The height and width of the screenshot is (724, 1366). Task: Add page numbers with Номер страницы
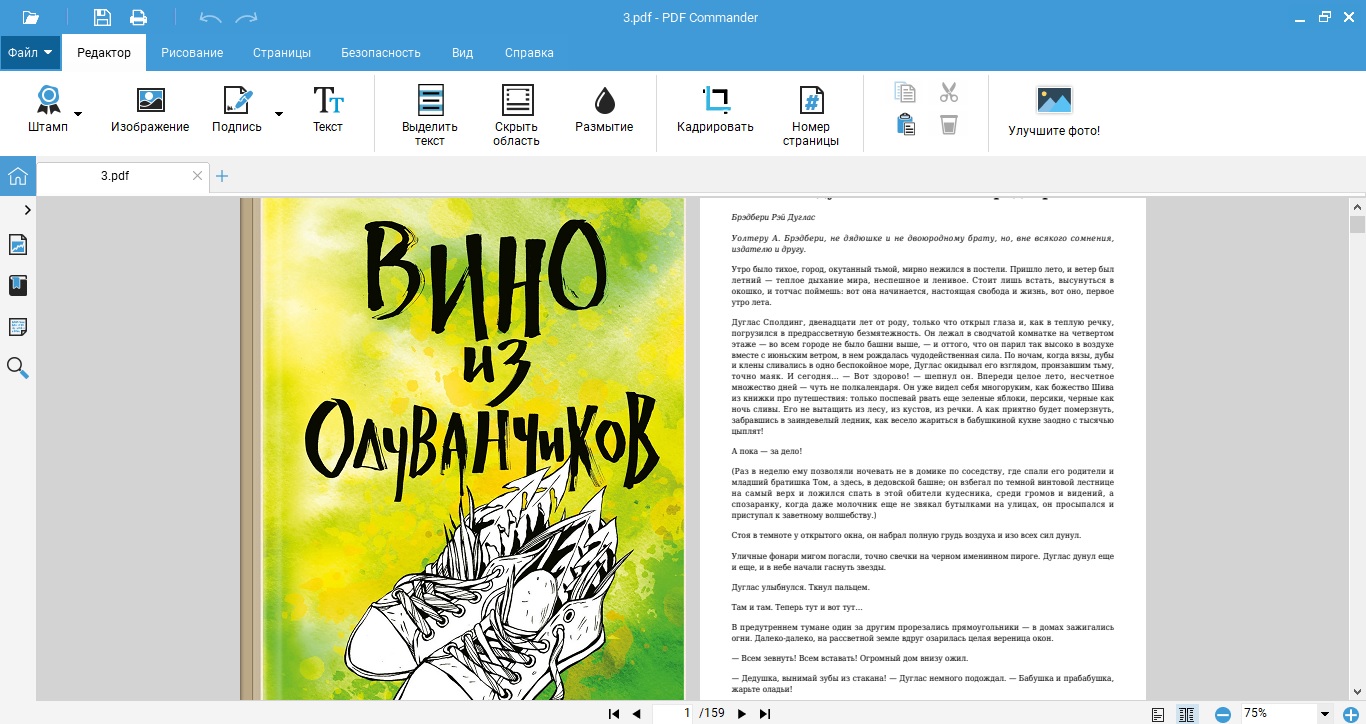click(x=811, y=114)
